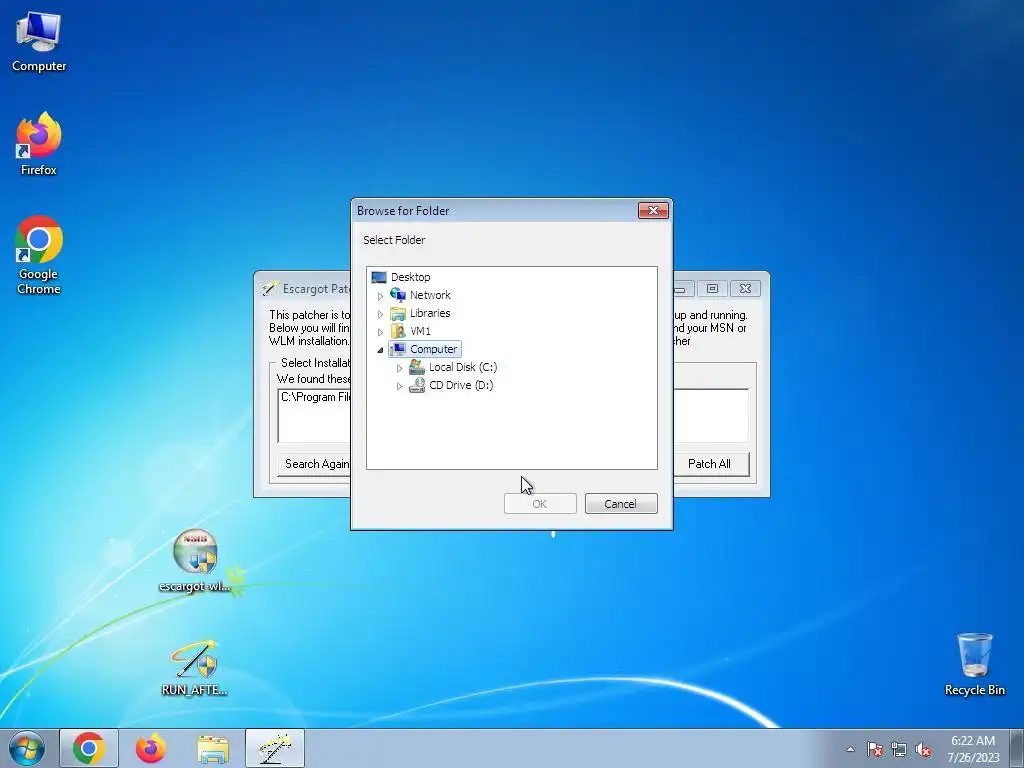Open the Recycle Bin
Image resolution: width=1024 pixels, height=768 pixels.
click(x=974, y=664)
